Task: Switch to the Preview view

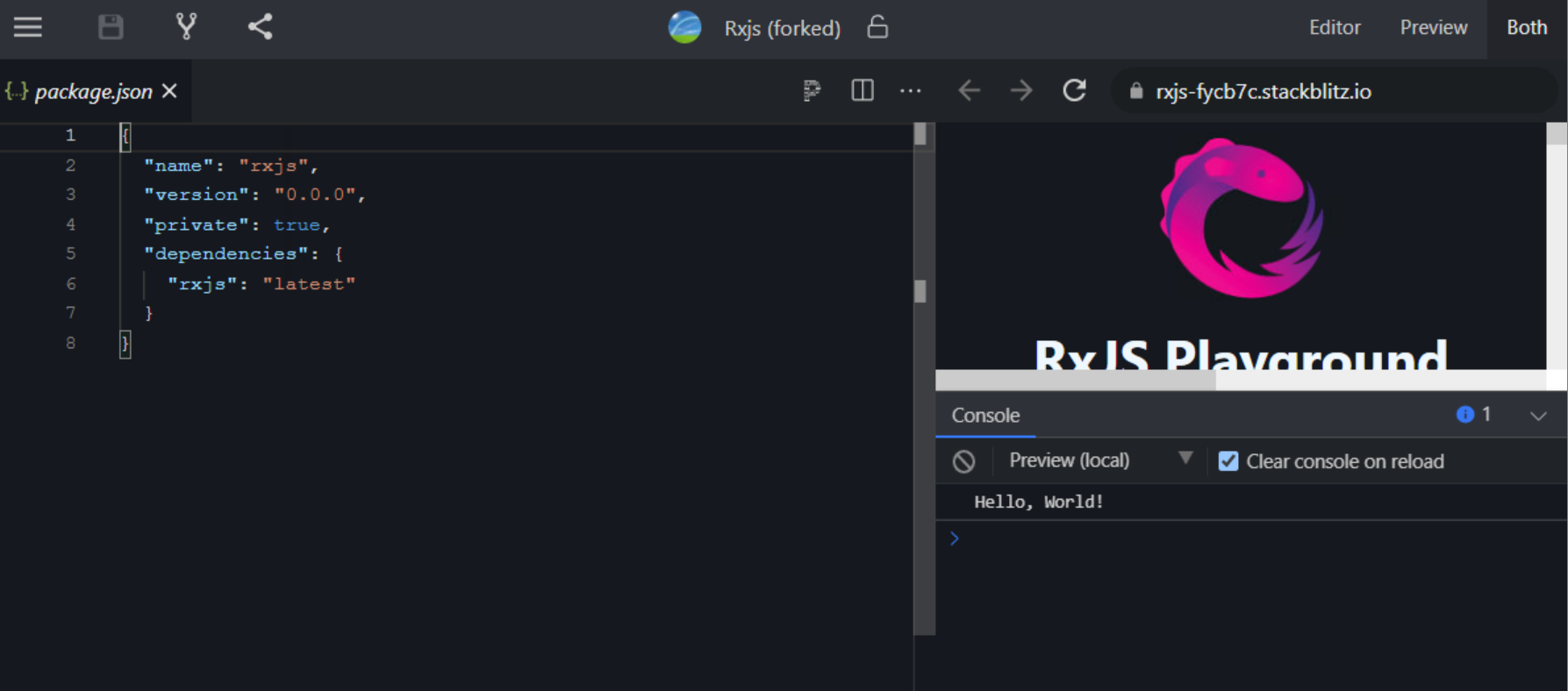Action: [1434, 28]
